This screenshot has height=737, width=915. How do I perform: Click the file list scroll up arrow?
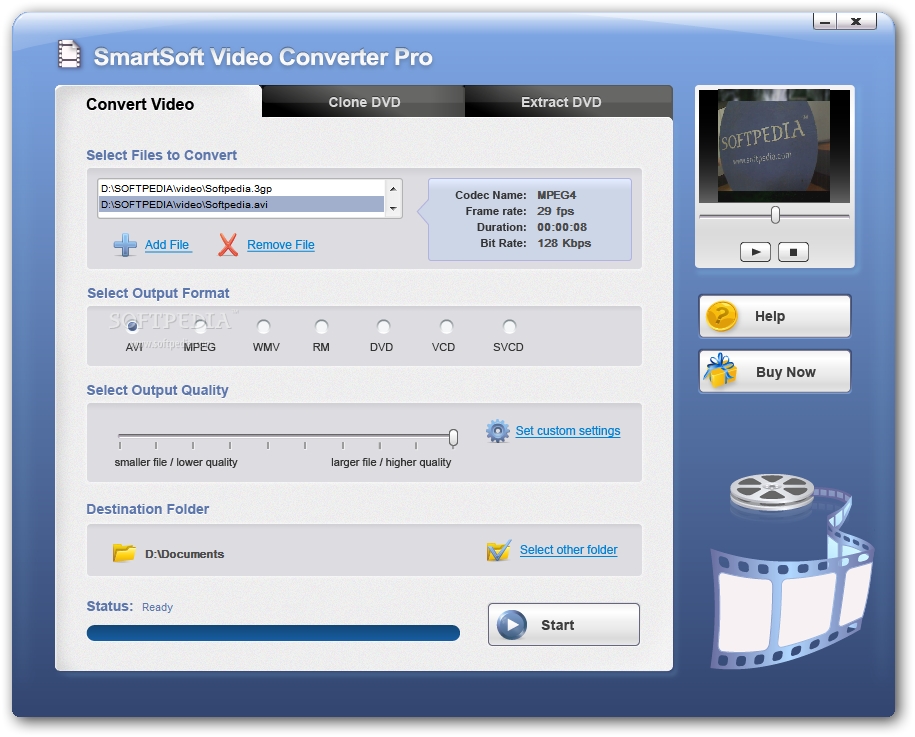(x=393, y=189)
